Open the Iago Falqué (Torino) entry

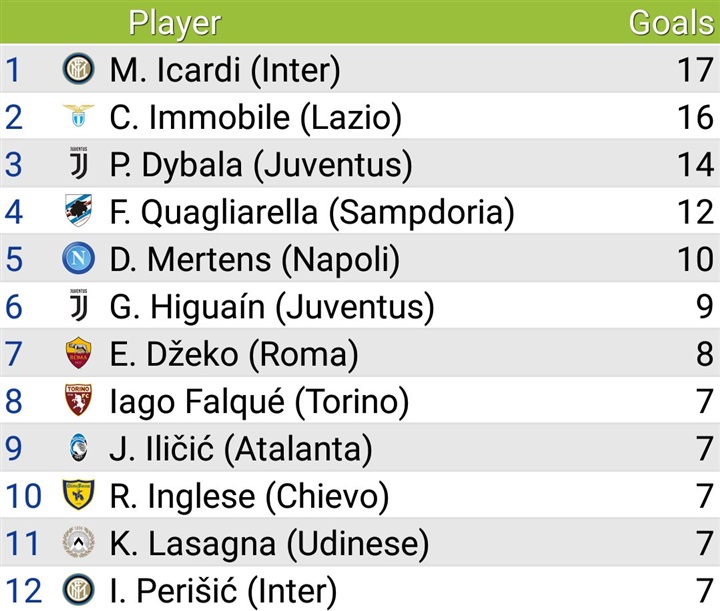click(x=259, y=402)
